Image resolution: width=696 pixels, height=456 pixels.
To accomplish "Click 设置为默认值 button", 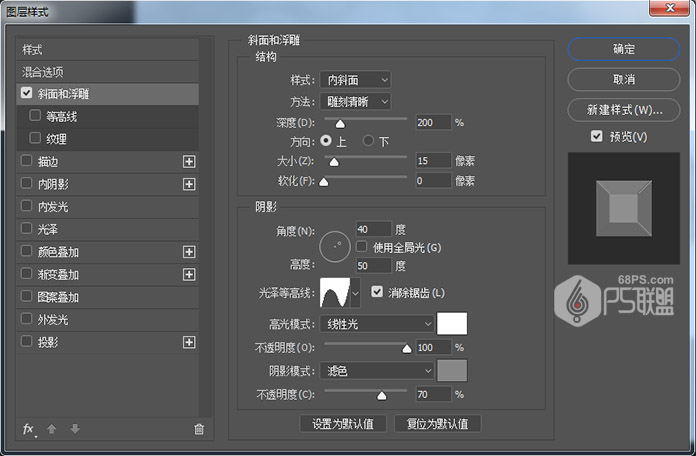I will [343, 424].
